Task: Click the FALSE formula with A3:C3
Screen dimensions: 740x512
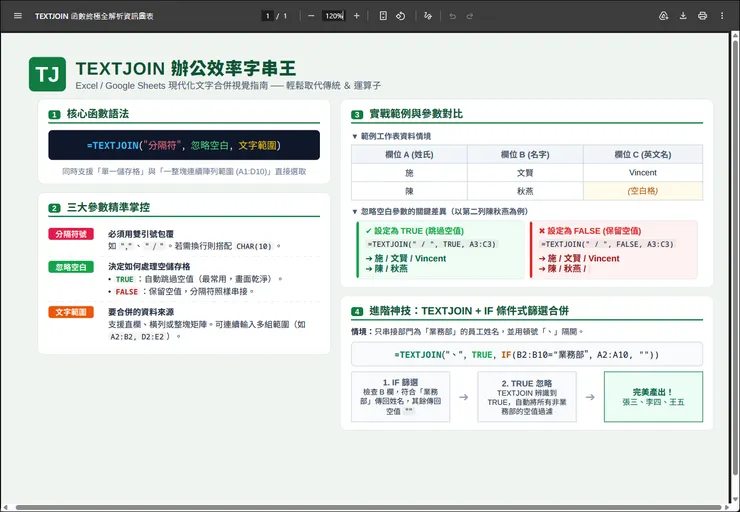Action: [x=607, y=244]
